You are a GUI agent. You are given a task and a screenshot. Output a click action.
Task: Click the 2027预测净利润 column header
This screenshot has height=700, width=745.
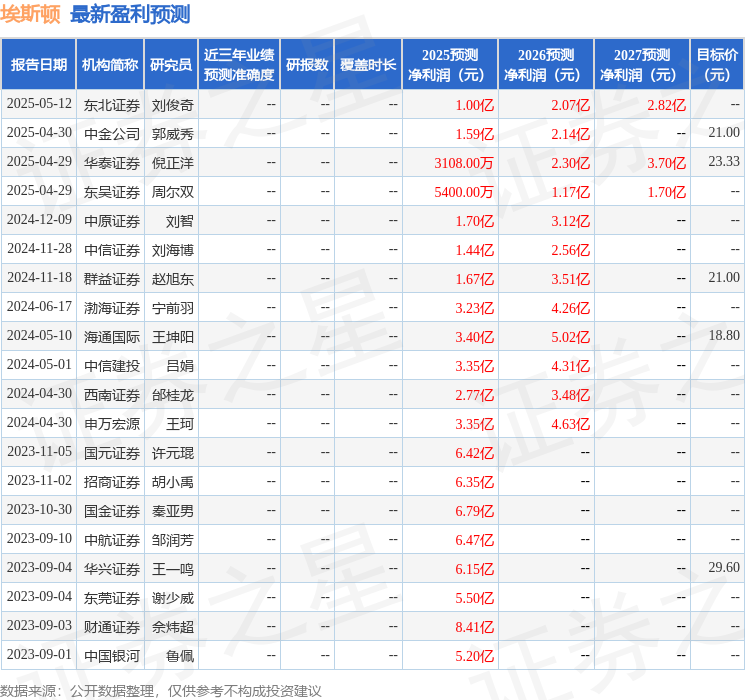click(x=642, y=65)
